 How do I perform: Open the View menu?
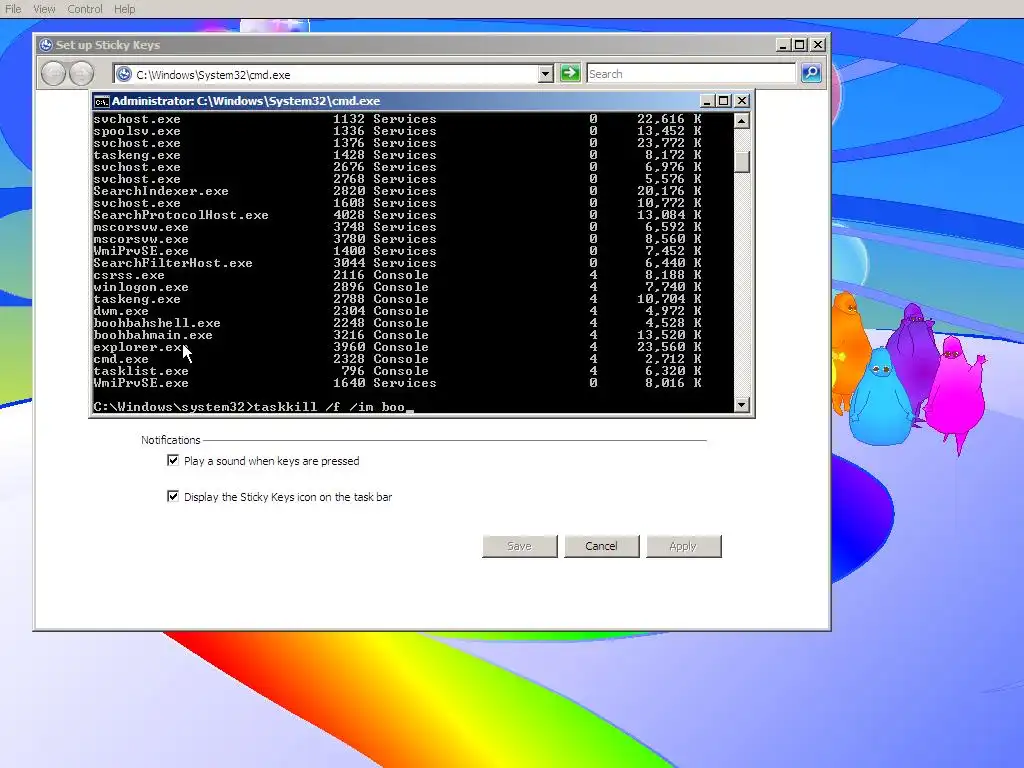[x=44, y=9]
